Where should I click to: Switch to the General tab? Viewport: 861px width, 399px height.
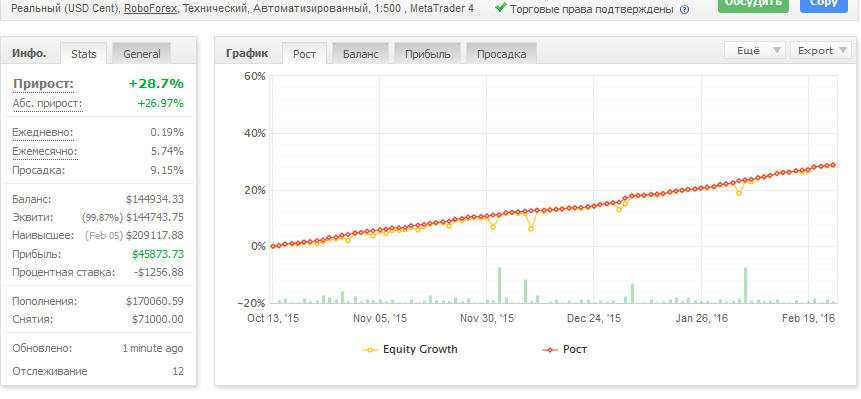click(x=142, y=53)
